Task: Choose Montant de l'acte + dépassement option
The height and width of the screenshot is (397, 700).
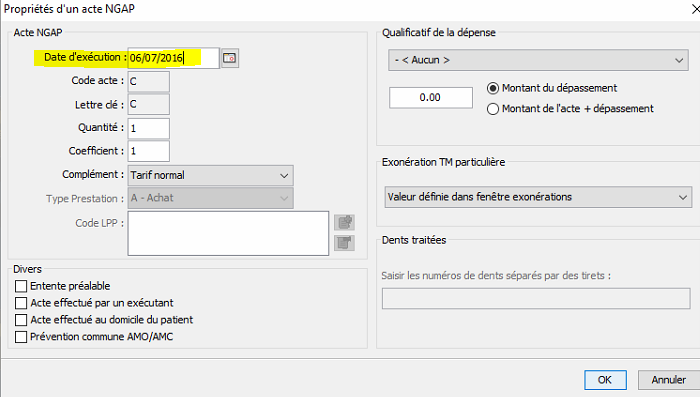Action: click(493, 109)
